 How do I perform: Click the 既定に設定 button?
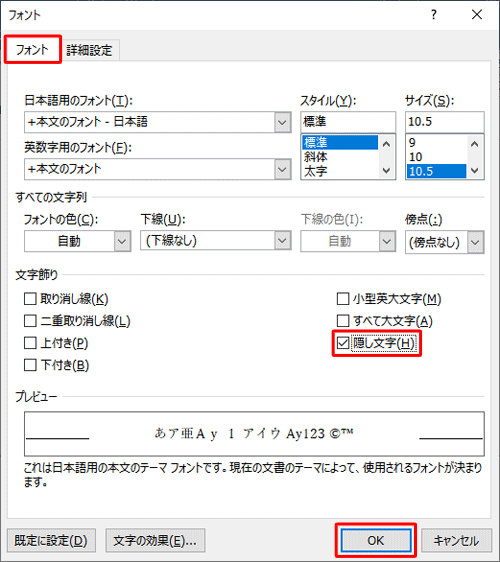51,540
